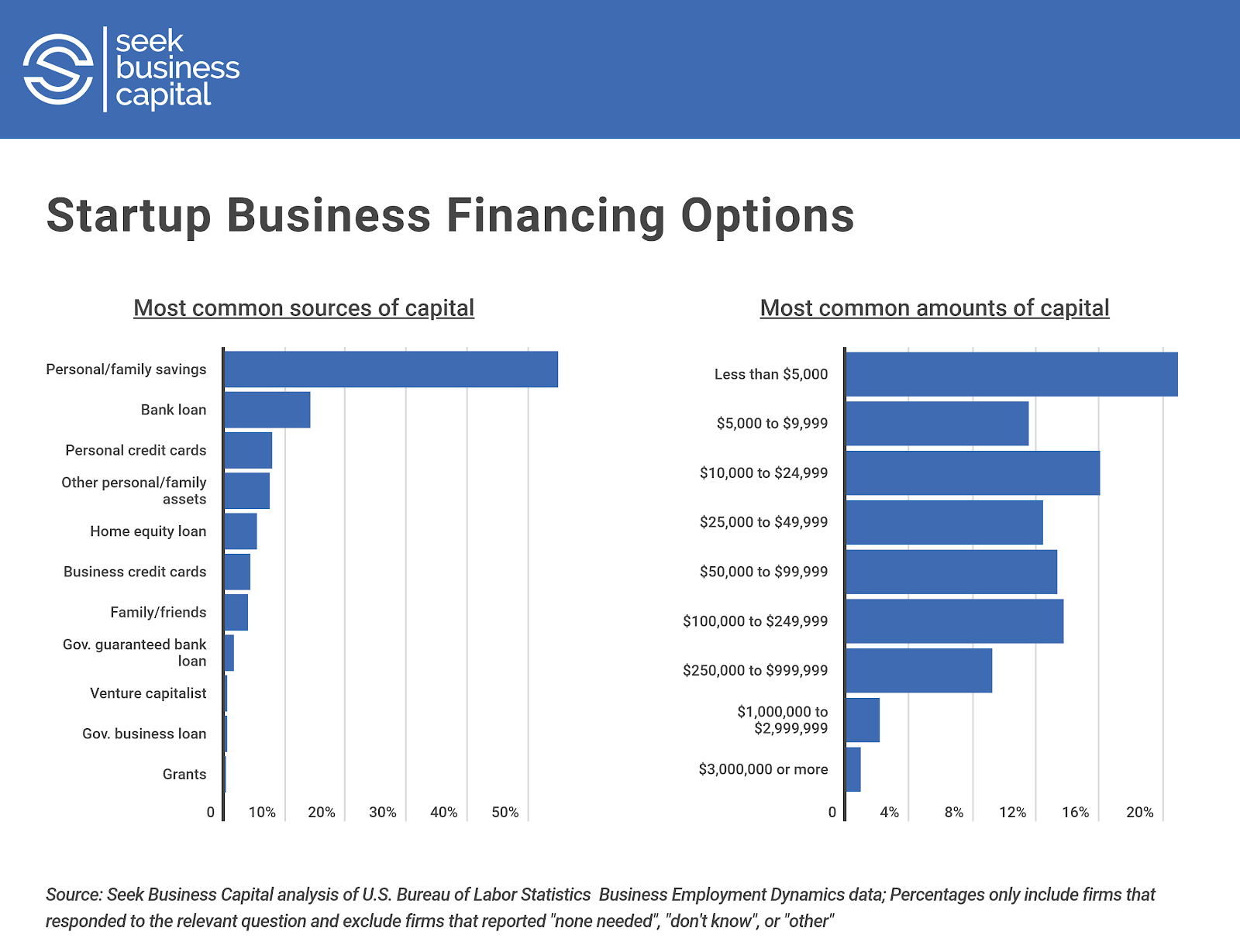Click the Home equity loan bar
Screen dimensions: 1240x952
pyautogui.click(x=240, y=531)
